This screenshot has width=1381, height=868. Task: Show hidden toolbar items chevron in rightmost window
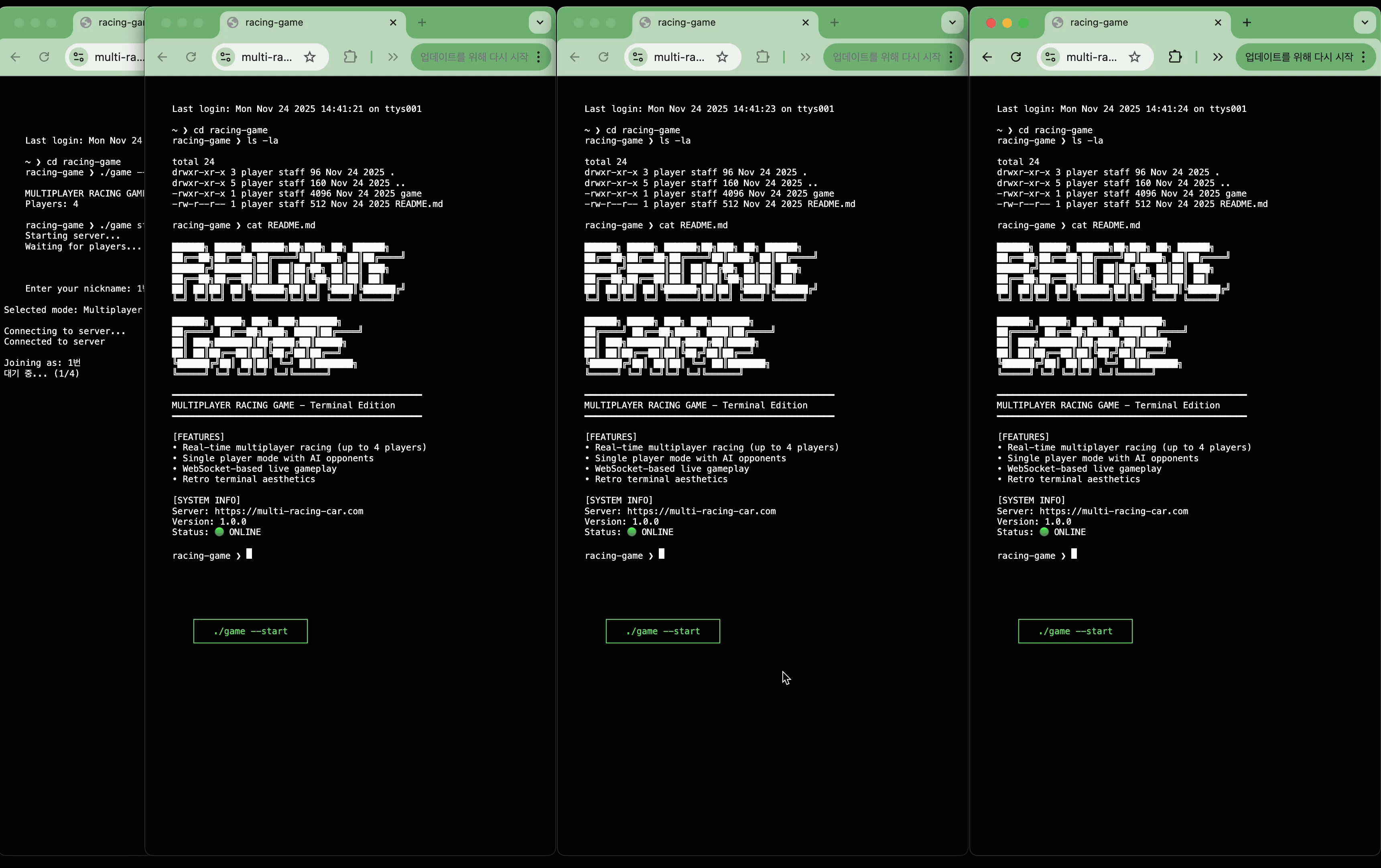tap(1218, 57)
